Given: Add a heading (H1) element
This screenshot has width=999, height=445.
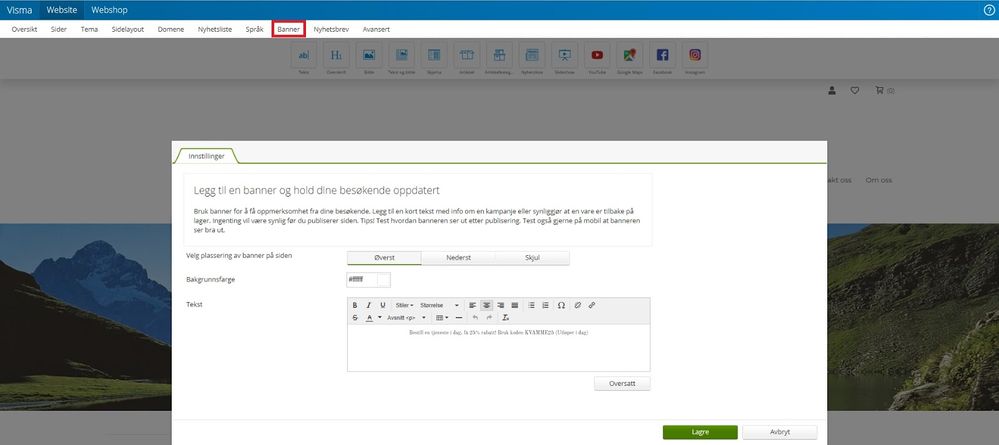Looking at the screenshot, I should click(336, 55).
